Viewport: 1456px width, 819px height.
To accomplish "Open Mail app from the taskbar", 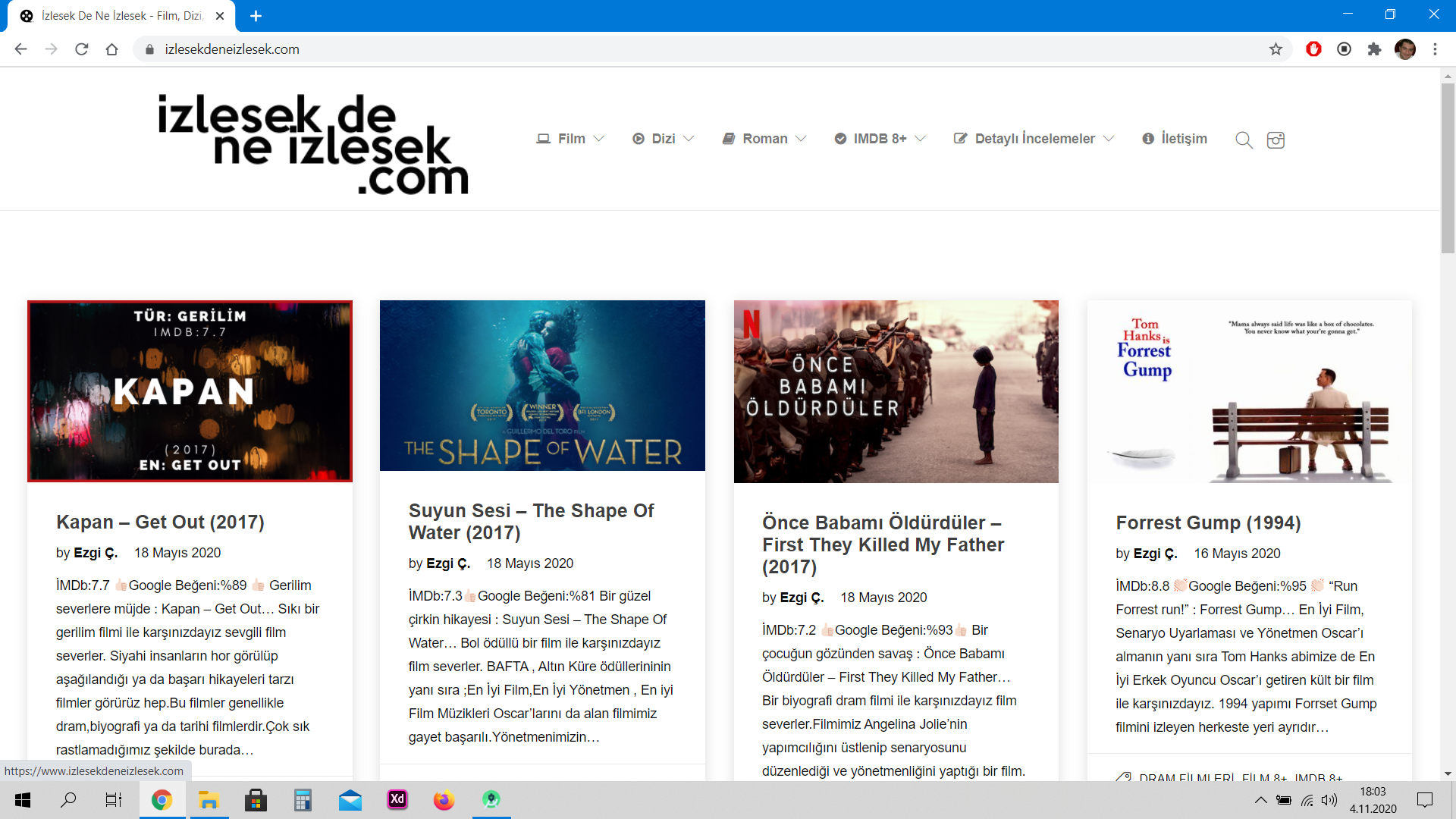I will [350, 800].
